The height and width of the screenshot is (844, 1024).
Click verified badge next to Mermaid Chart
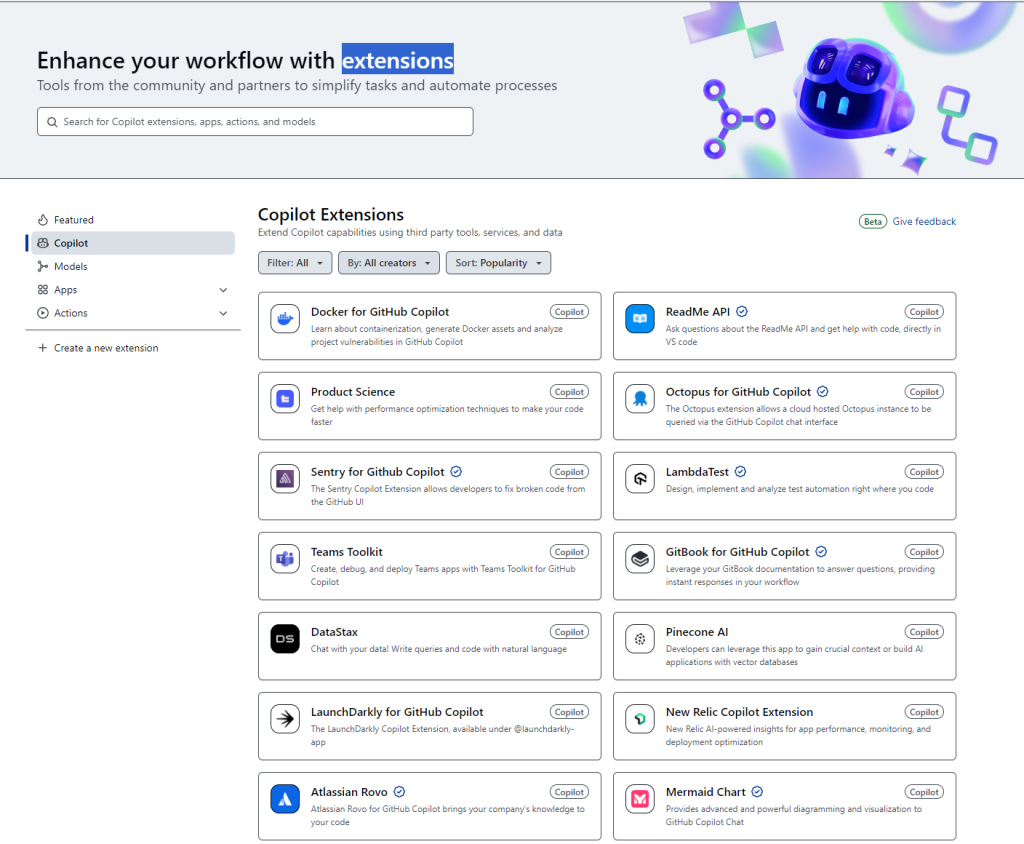coord(757,792)
